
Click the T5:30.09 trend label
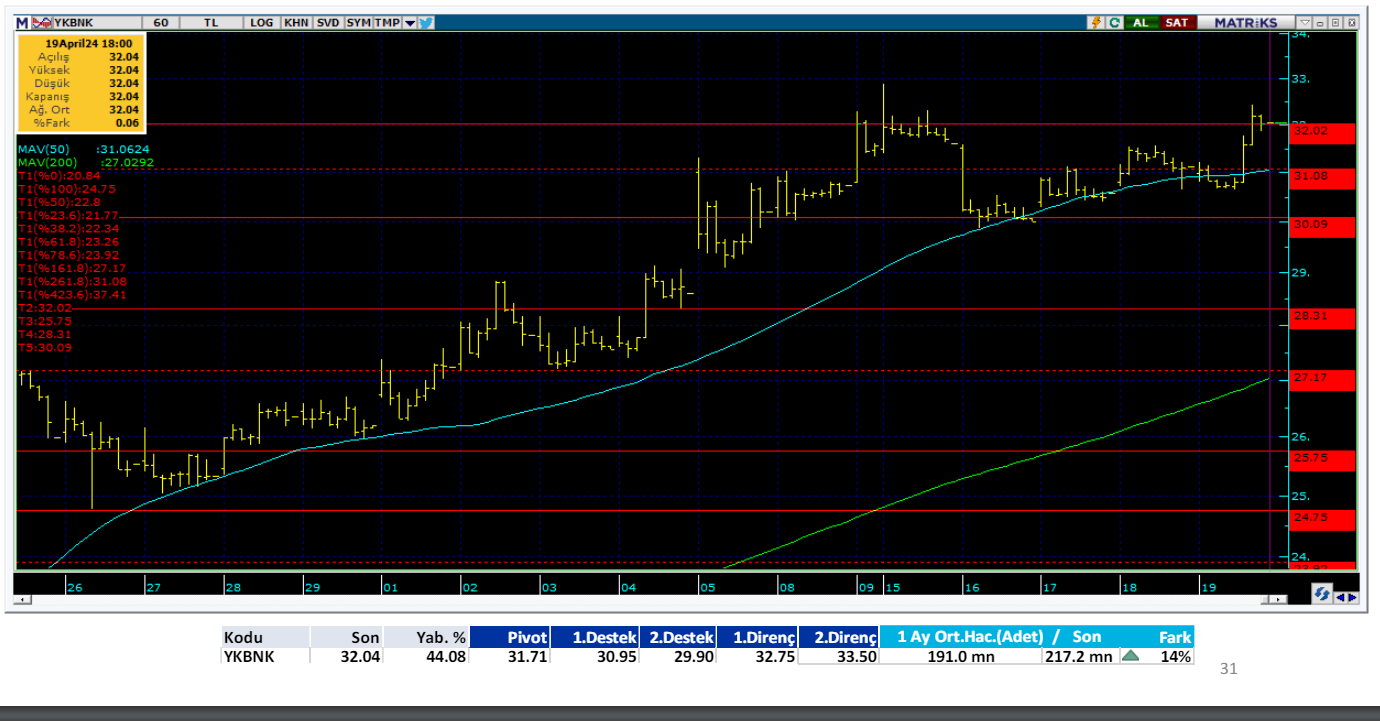[x=45, y=348]
